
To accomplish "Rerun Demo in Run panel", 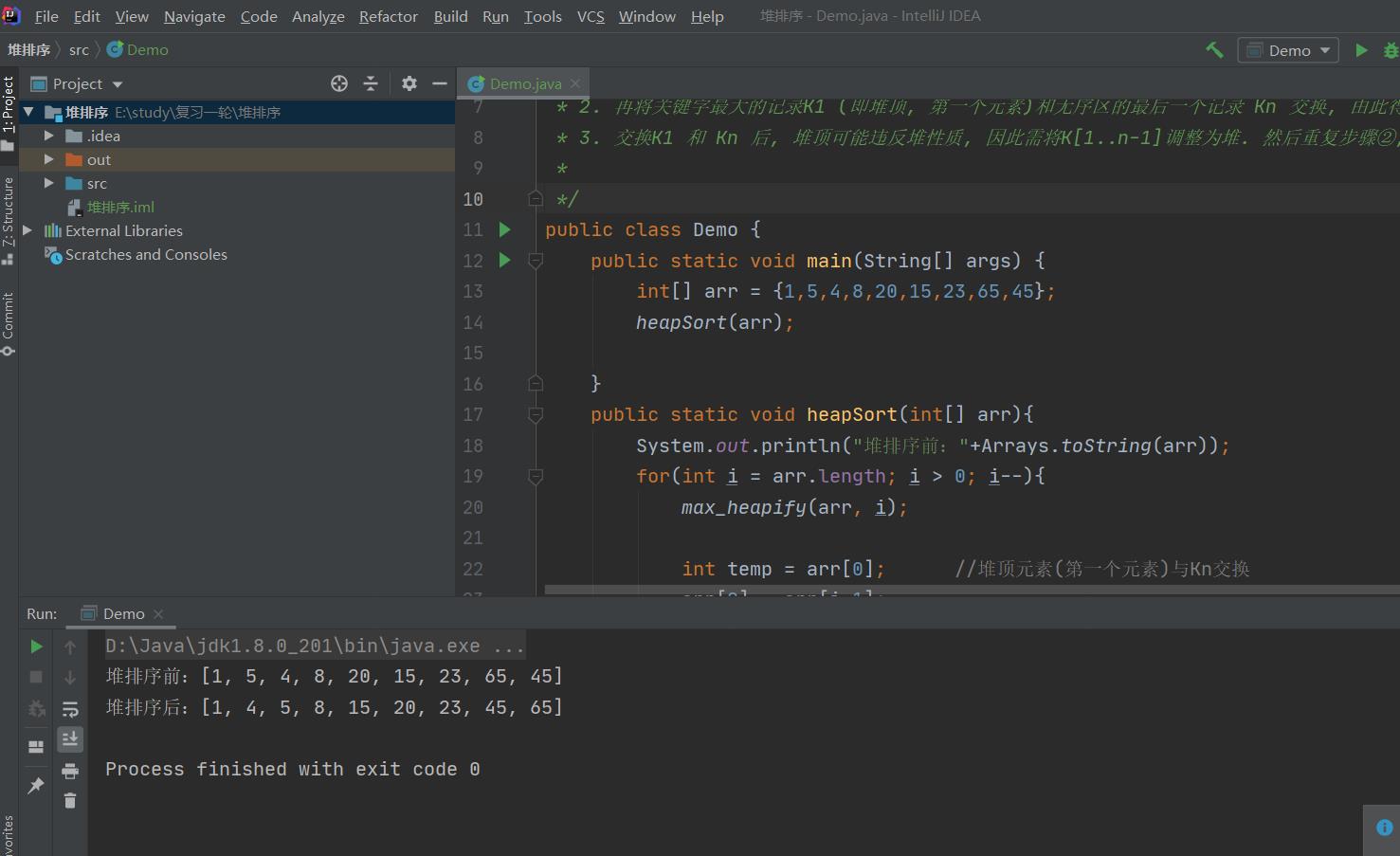I will point(36,647).
